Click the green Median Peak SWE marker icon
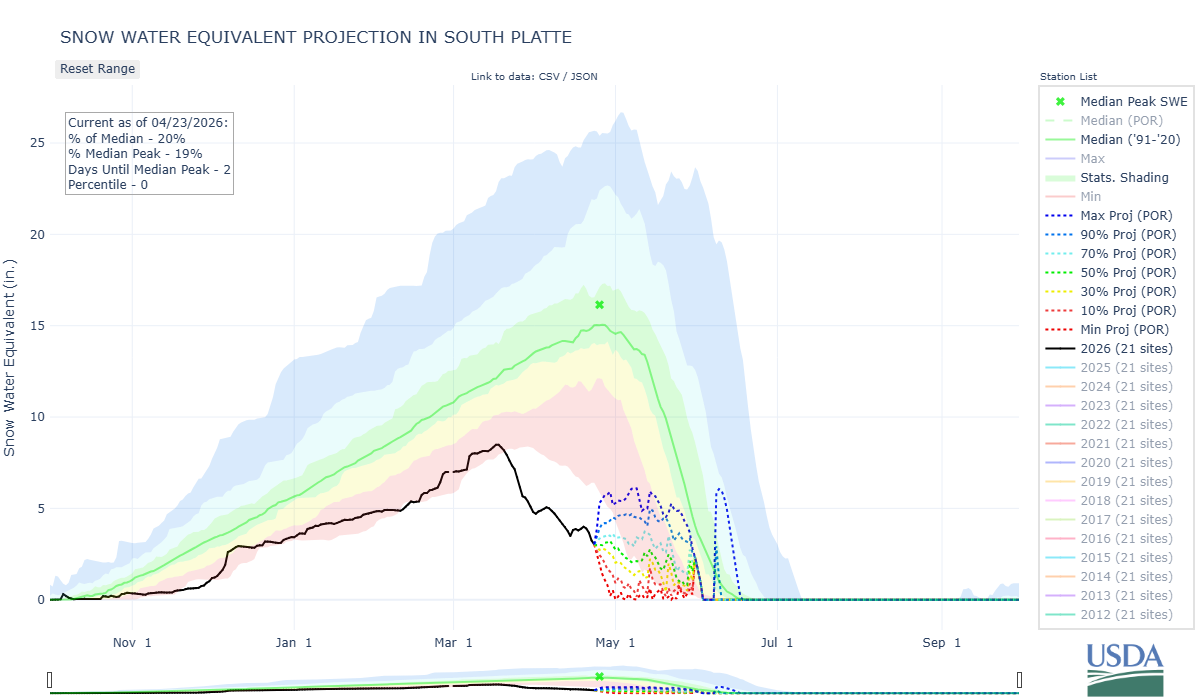 (1059, 101)
